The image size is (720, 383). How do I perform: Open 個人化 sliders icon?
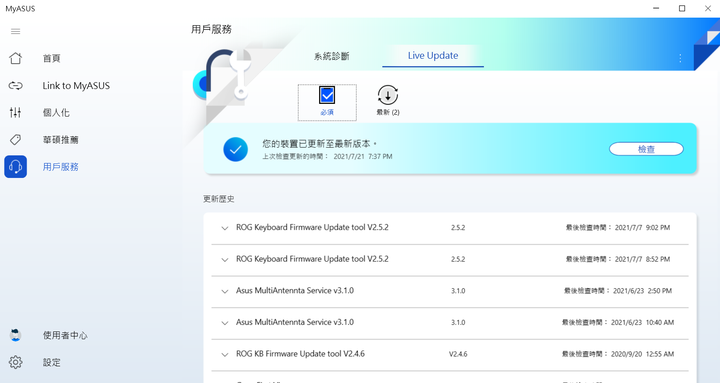click(x=16, y=113)
